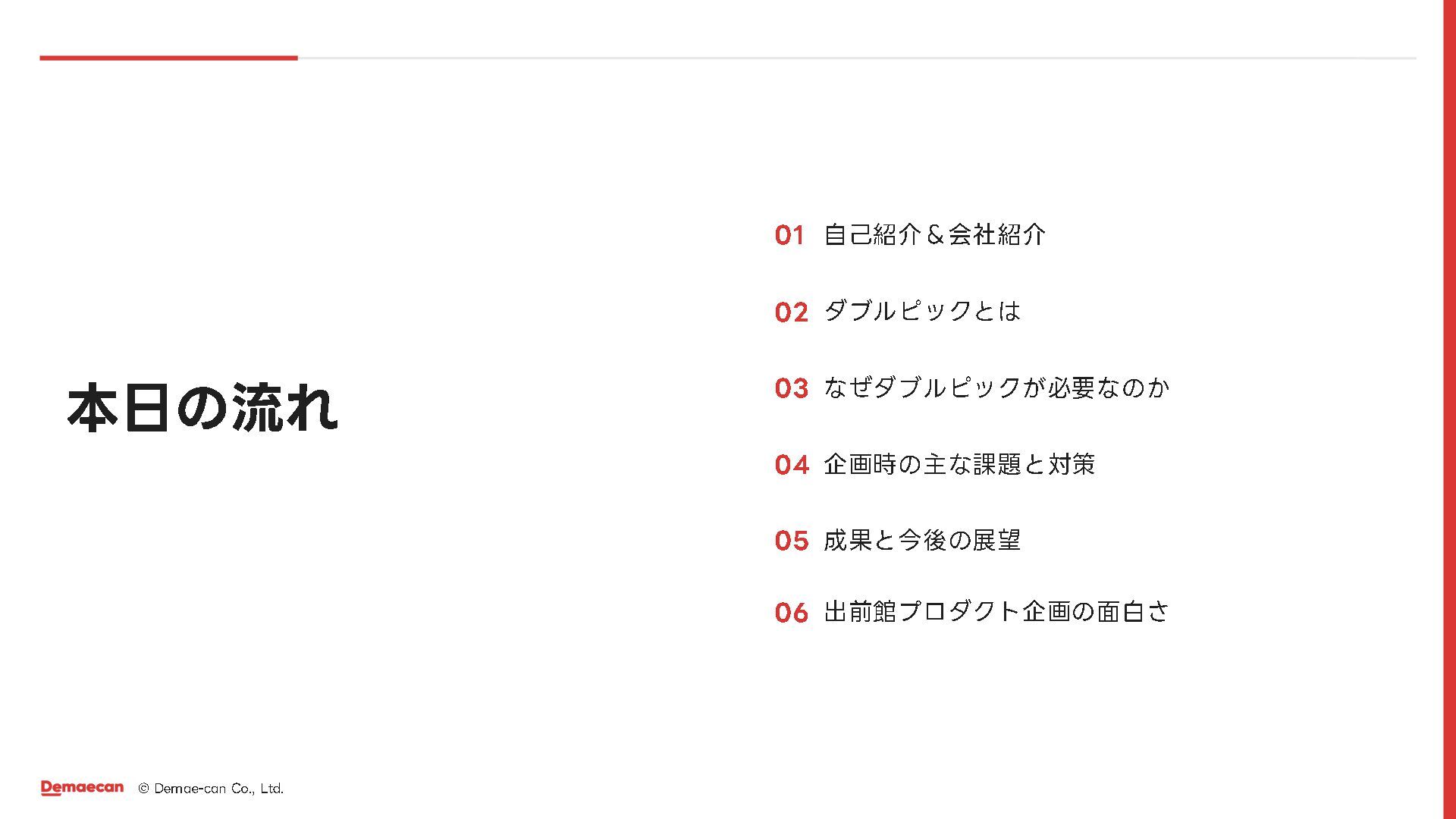Click the red accent line at top

(x=168, y=58)
